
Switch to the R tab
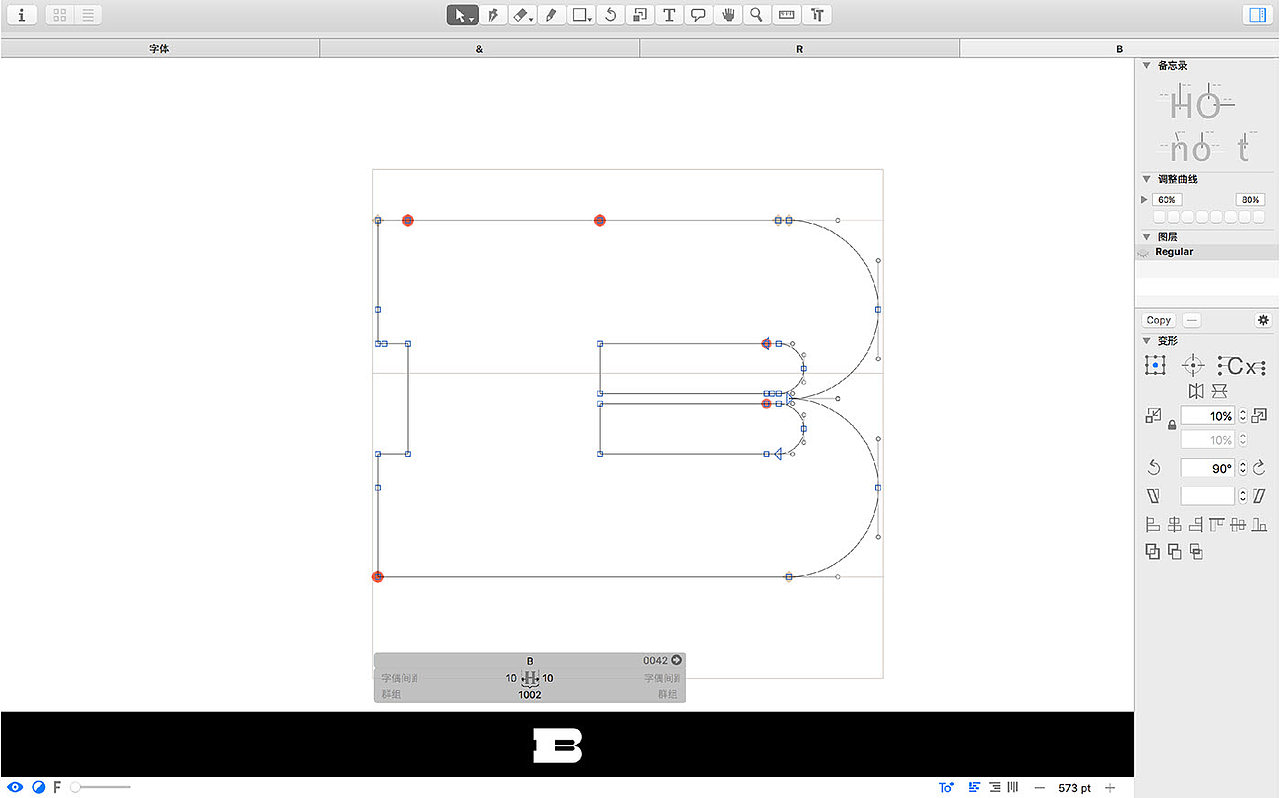(x=800, y=48)
